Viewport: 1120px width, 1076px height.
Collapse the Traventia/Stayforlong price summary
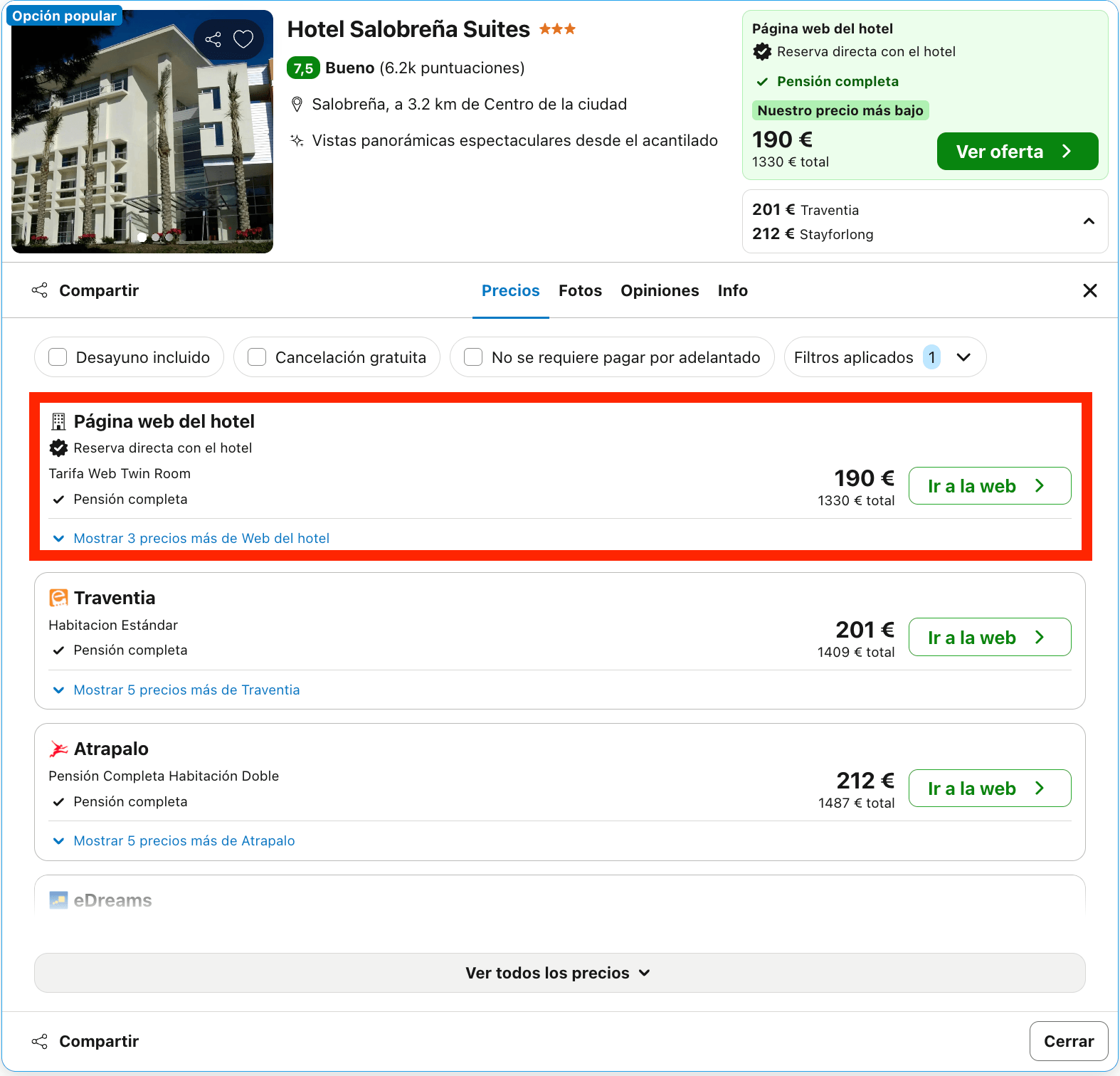click(x=1089, y=221)
